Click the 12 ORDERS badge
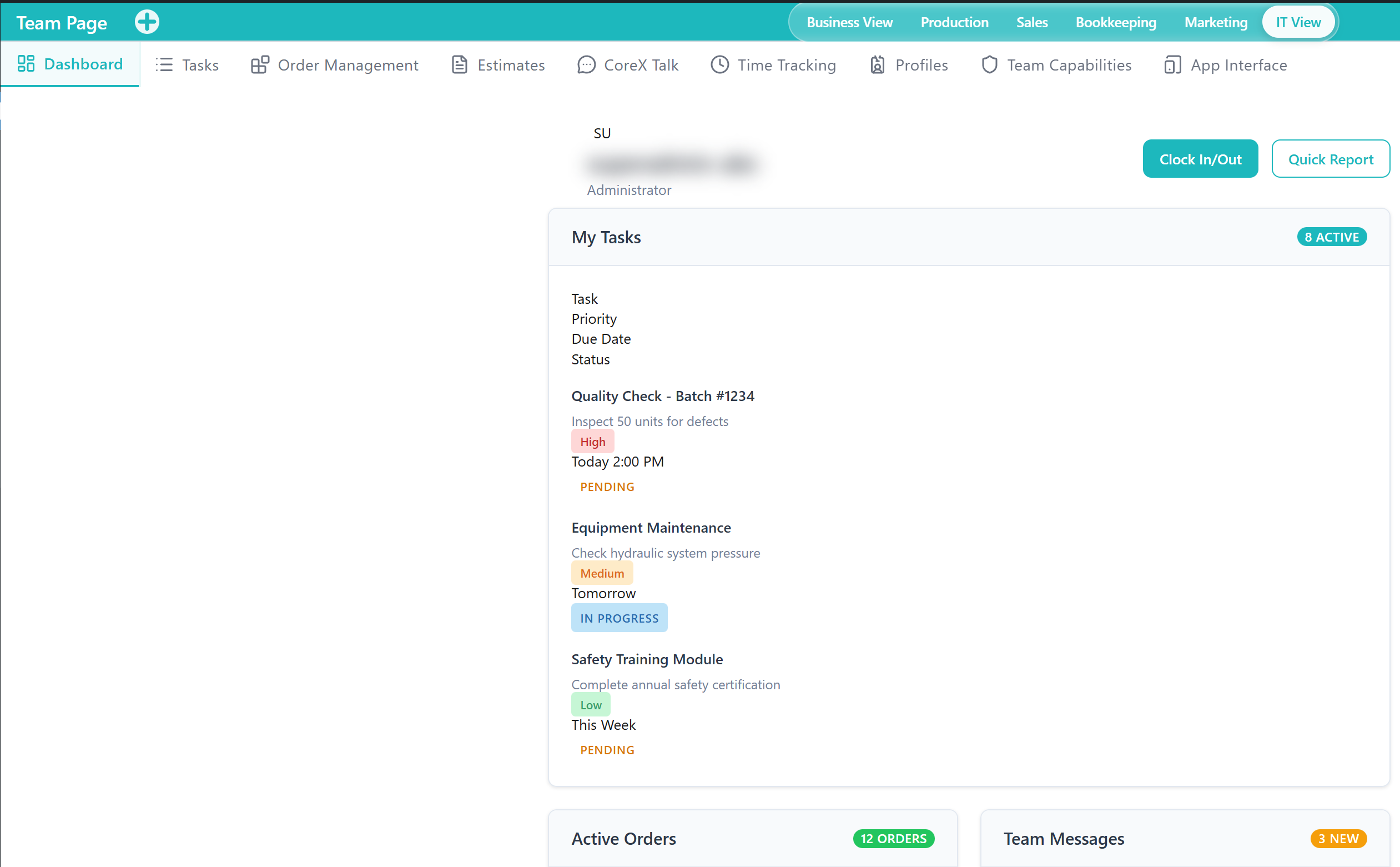 click(x=893, y=838)
